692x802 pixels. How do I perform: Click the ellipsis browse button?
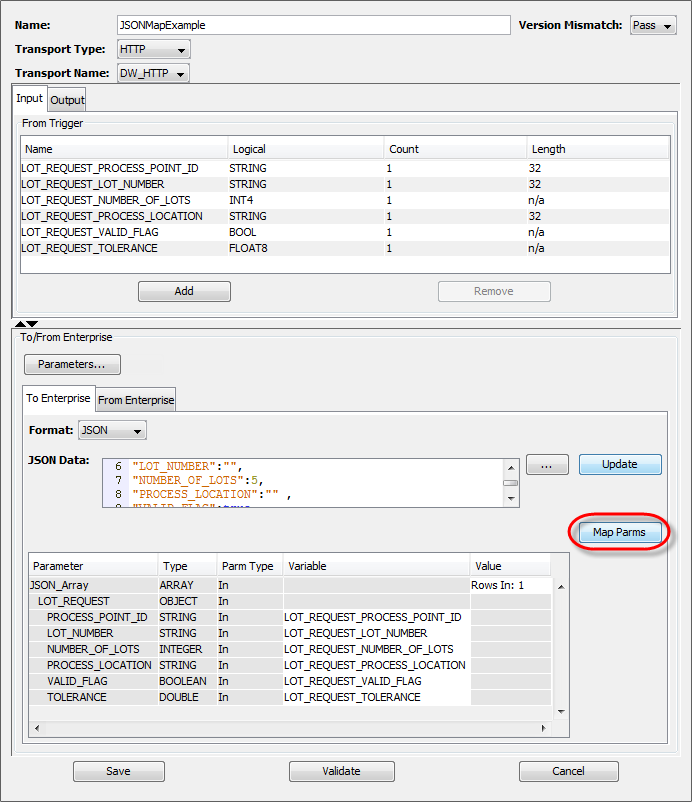(x=547, y=465)
